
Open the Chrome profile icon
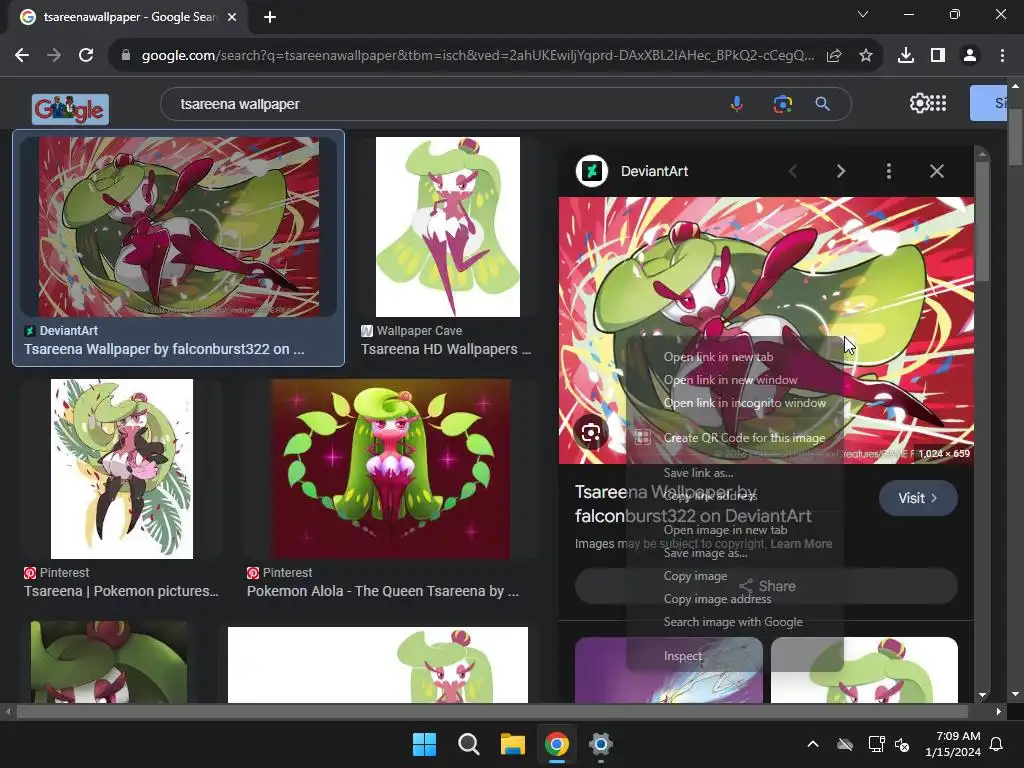(x=970, y=56)
